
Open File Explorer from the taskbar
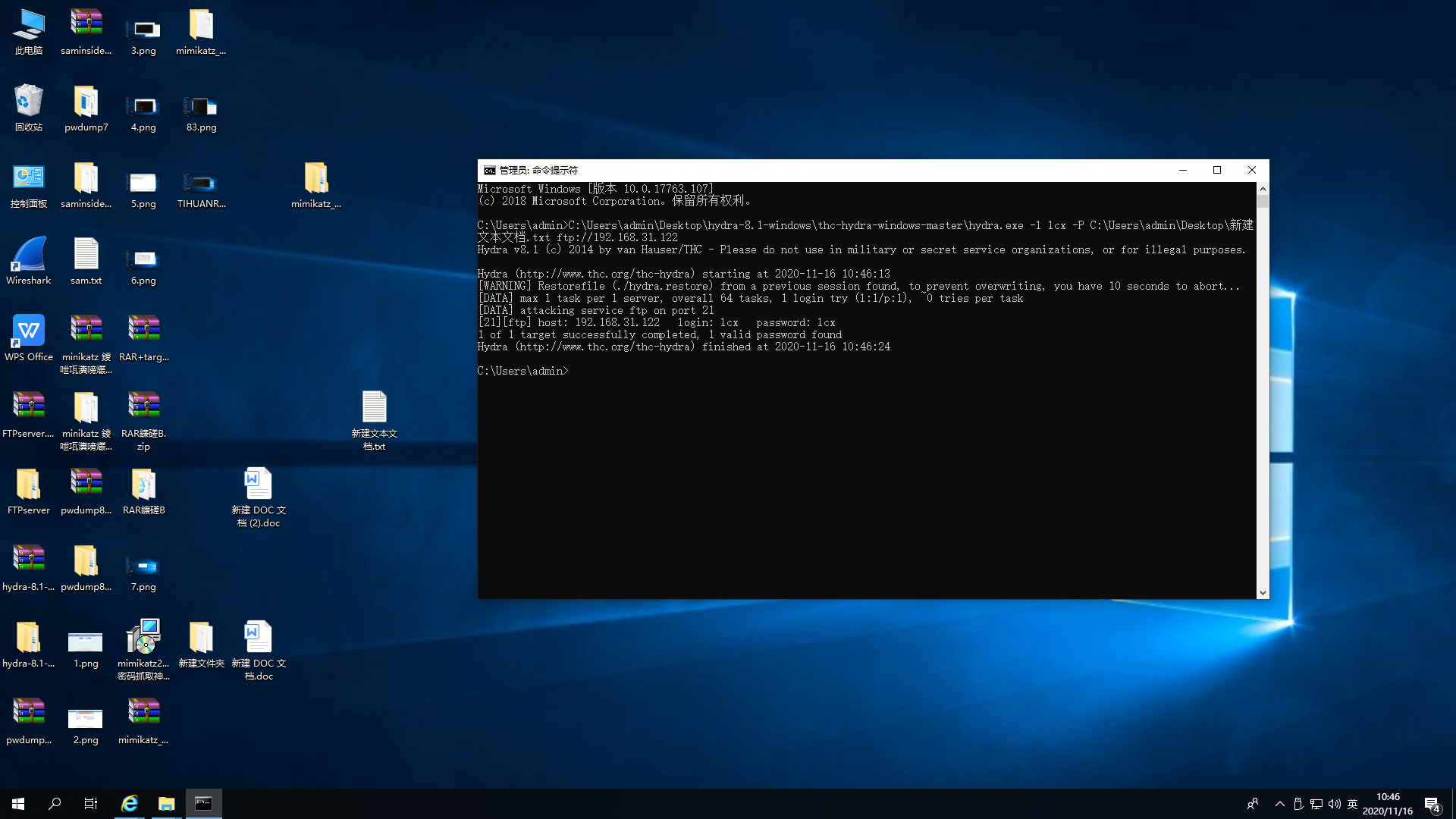click(x=166, y=804)
